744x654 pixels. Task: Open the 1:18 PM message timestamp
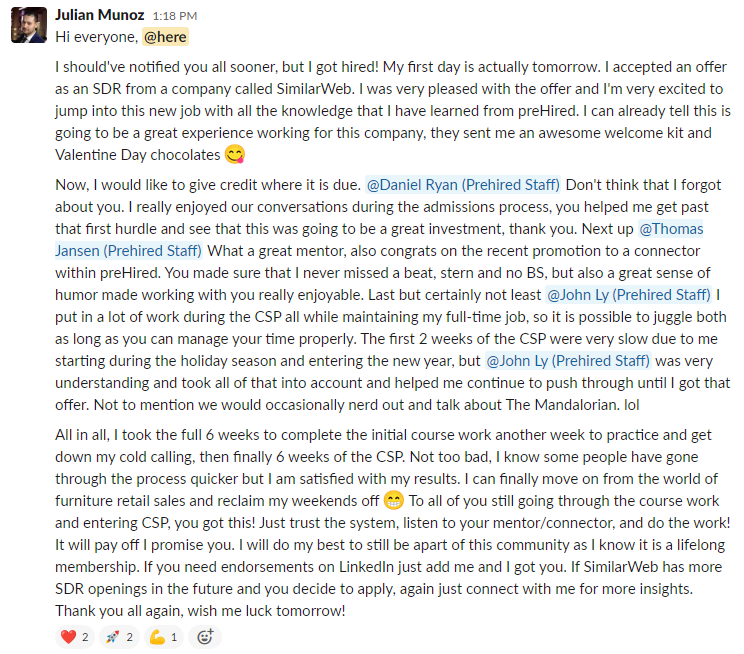[x=175, y=16]
